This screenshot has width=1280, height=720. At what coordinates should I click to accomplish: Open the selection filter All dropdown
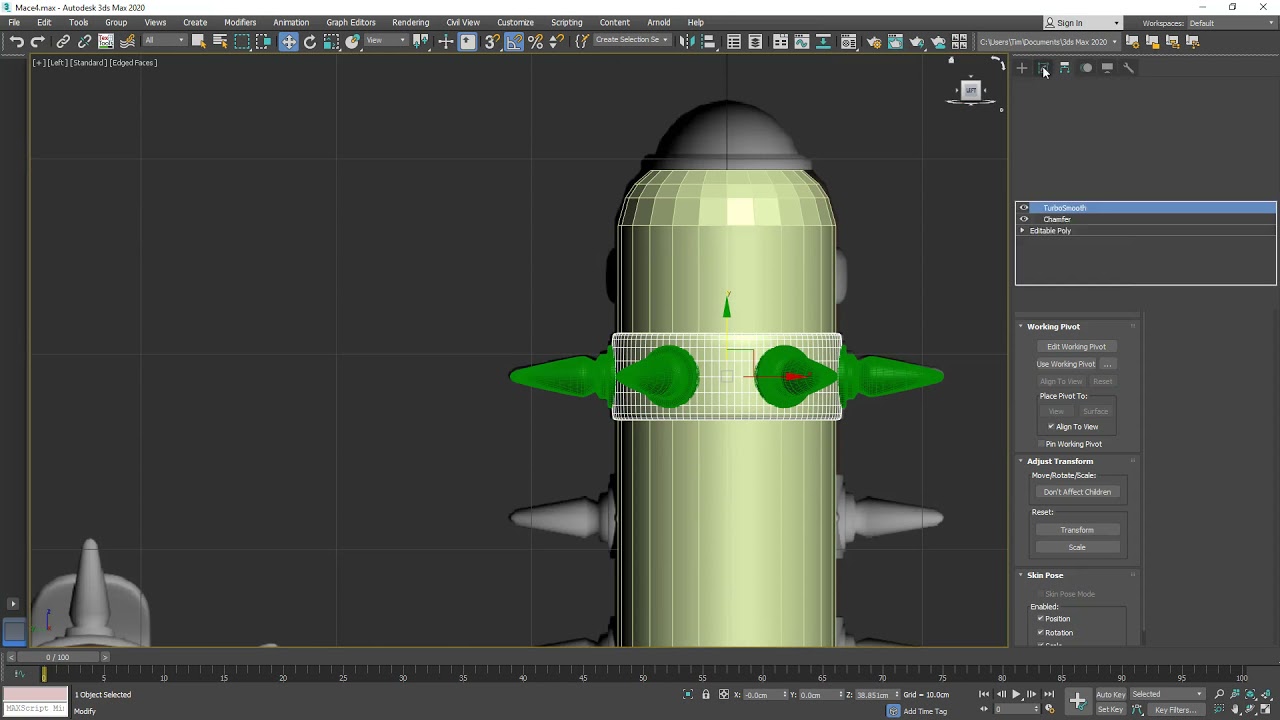tap(164, 41)
